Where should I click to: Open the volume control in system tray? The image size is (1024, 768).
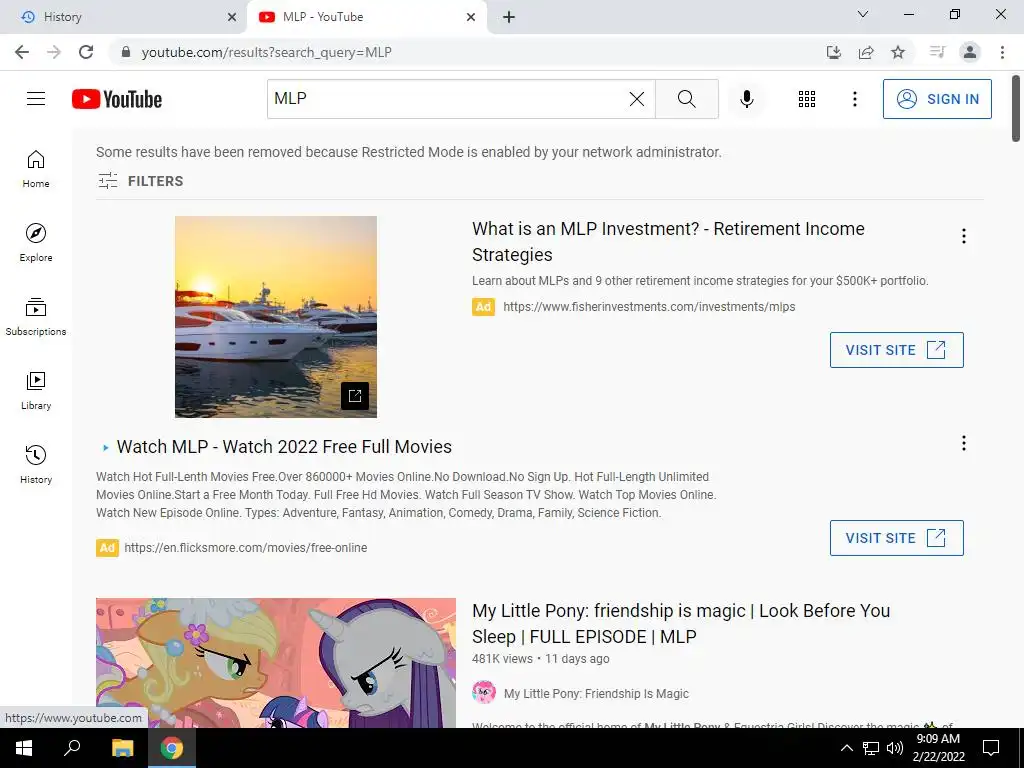click(895, 748)
